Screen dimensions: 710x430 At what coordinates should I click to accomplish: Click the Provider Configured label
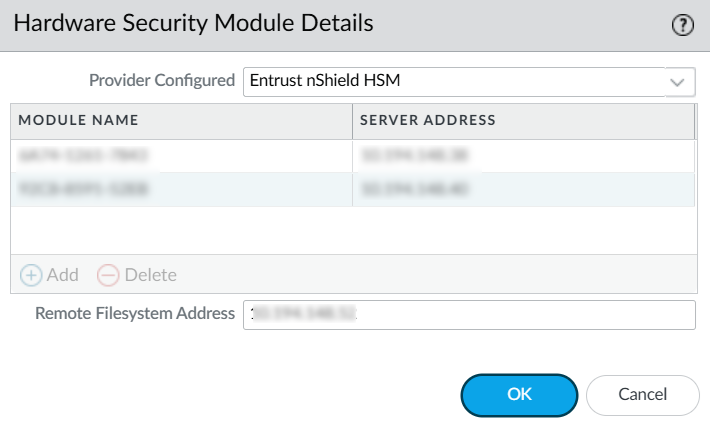pyautogui.click(x=162, y=80)
